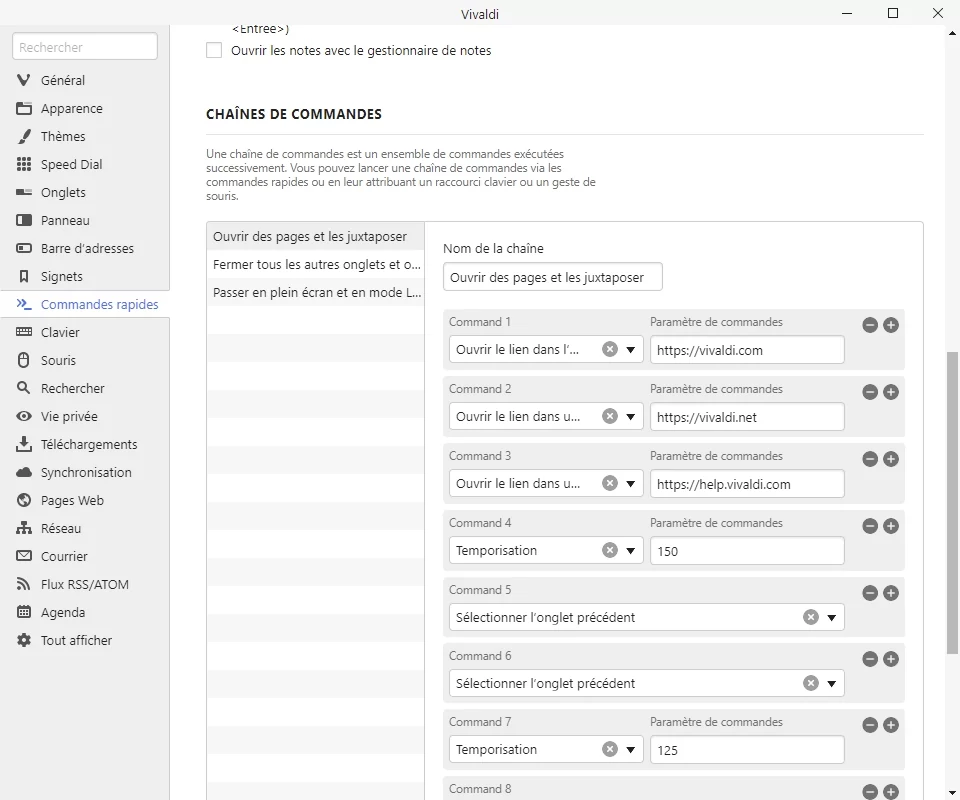Viewport: 960px width, 800px height.
Task: Expand Command 4 Temporisation dropdown arrow
Action: (631, 551)
